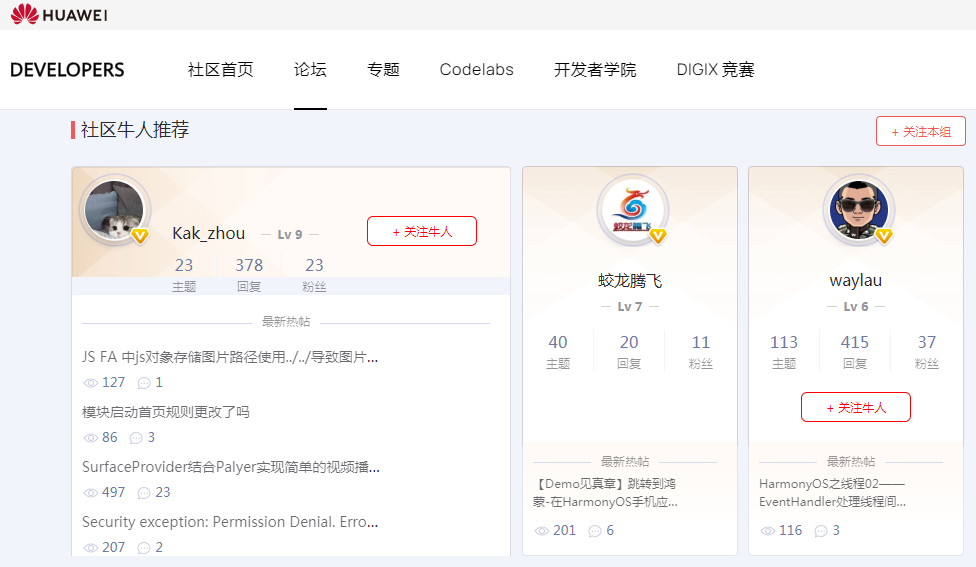
Task: Follow Kak_zhou with 关注牛人 button
Action: pos(421,231)
